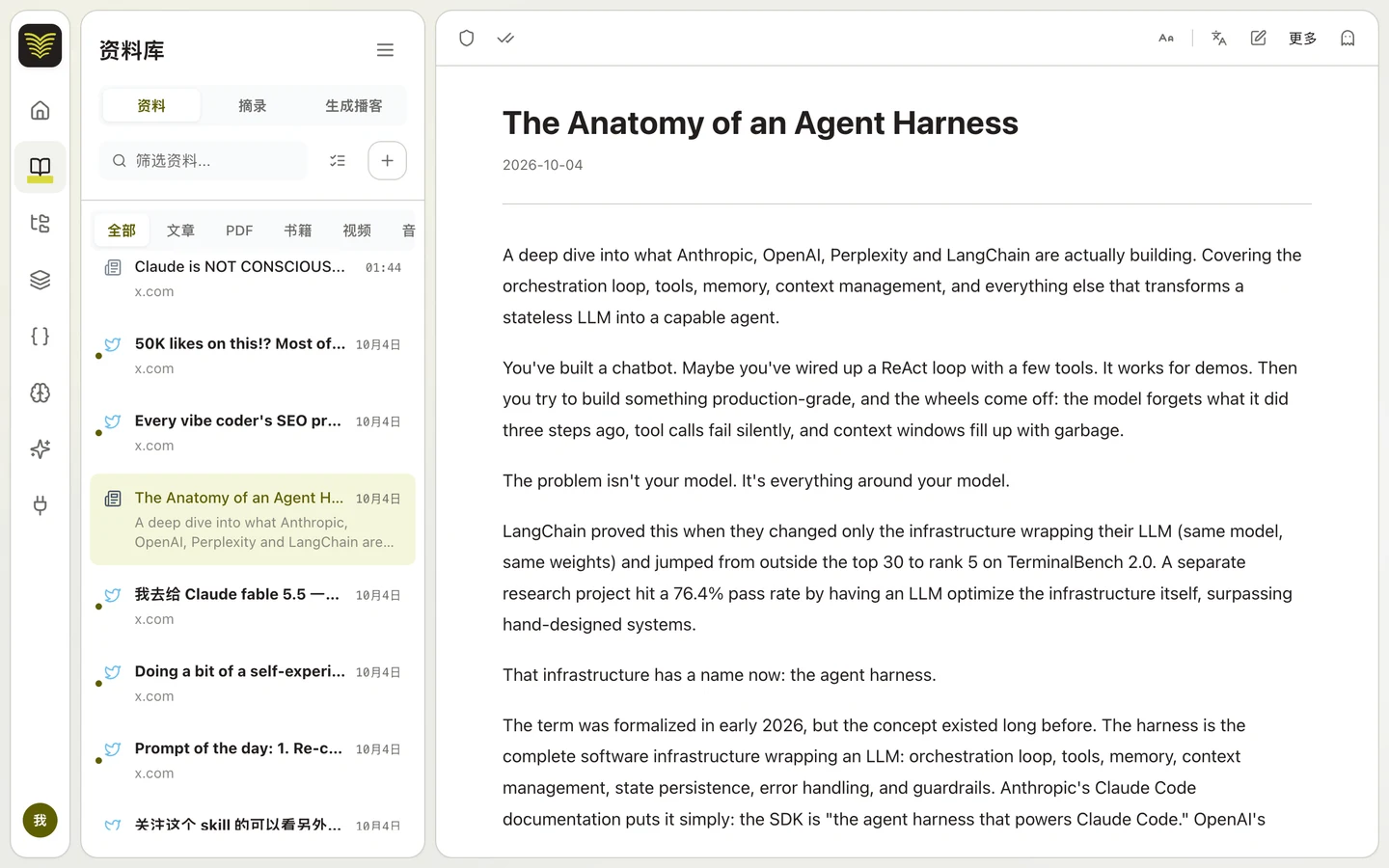Open the stacked layers icon in sidebar
This screenshot has width=1389, height=868.
(40, 280)
